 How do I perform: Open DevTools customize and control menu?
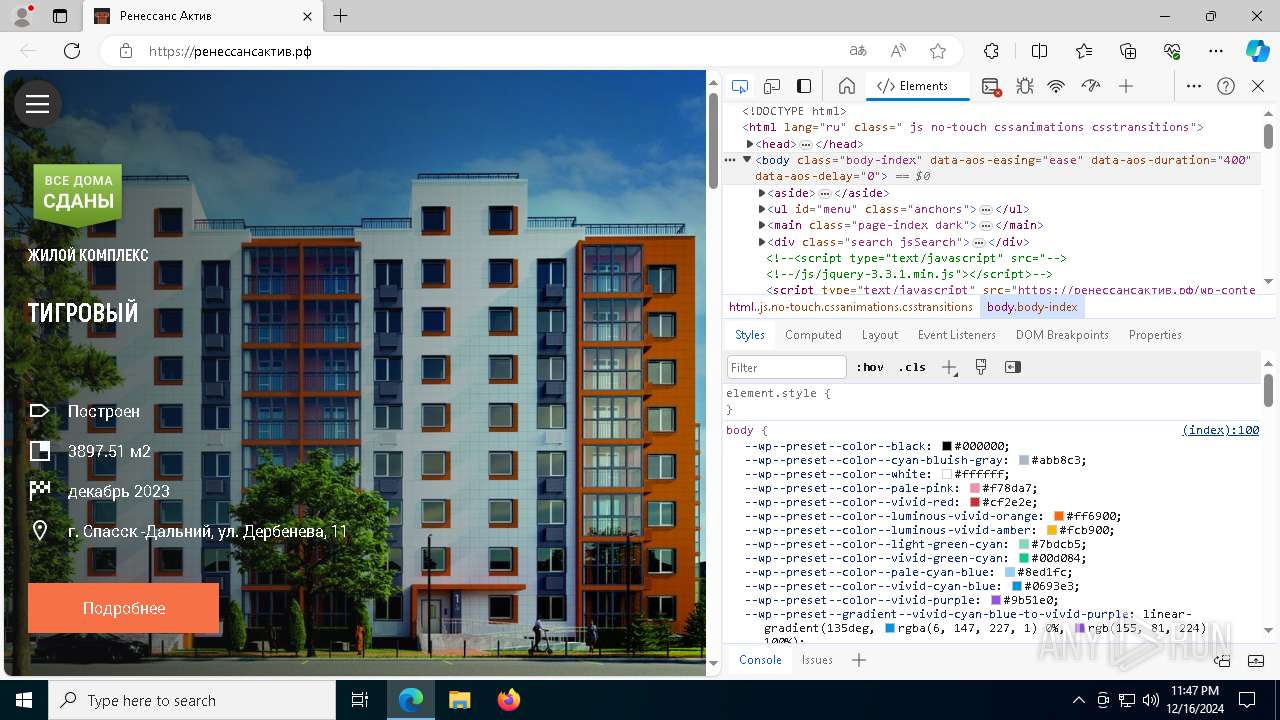[1194, 86]
